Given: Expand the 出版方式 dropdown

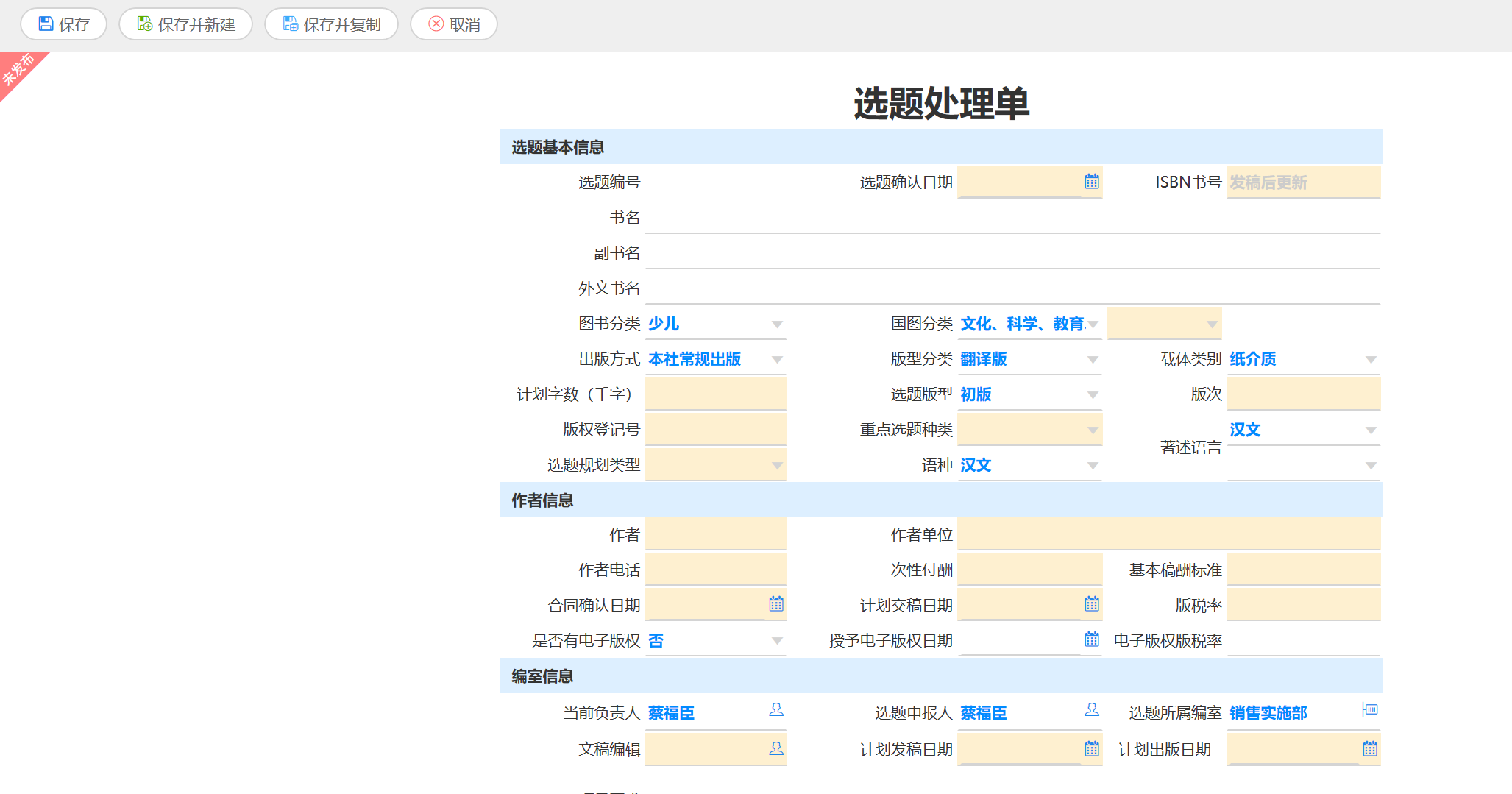Looking at the screenshot, I should pos(777,360).
